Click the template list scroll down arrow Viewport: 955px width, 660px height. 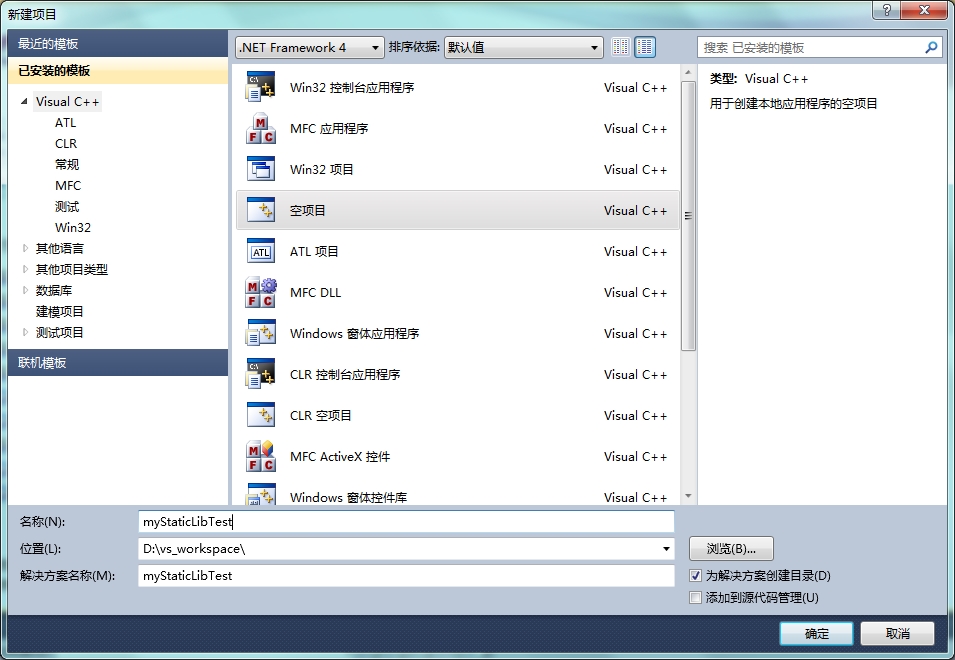pos(688,496)
